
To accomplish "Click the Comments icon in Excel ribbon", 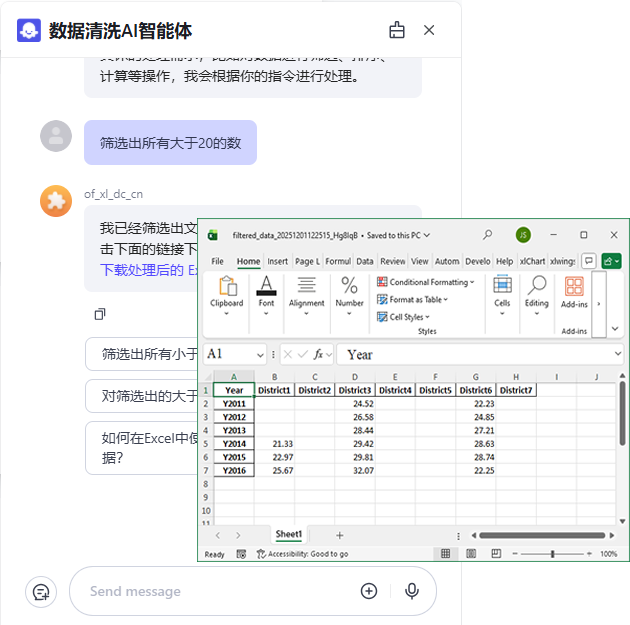I will (x=589, y=261).
